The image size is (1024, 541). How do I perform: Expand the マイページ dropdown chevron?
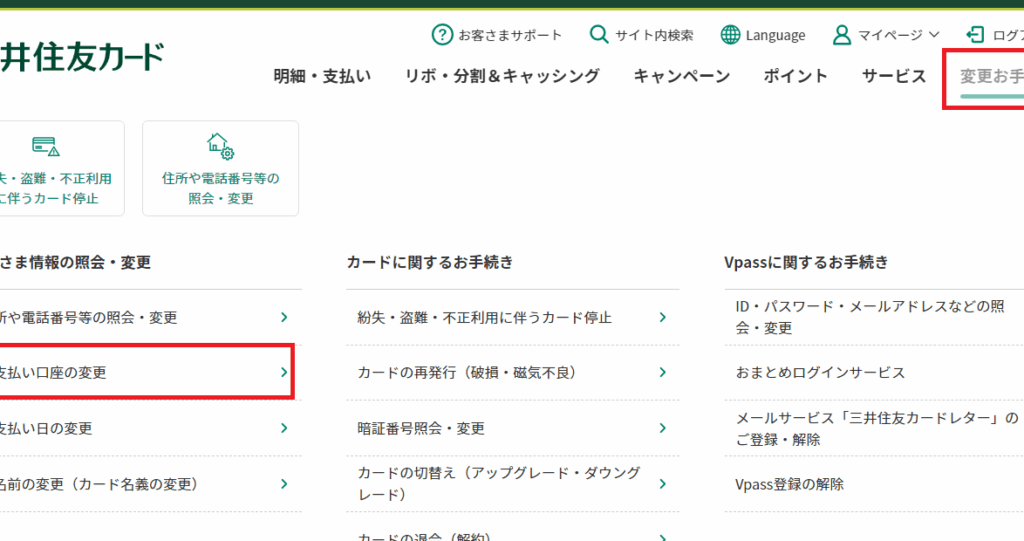(x=935, y=35)
